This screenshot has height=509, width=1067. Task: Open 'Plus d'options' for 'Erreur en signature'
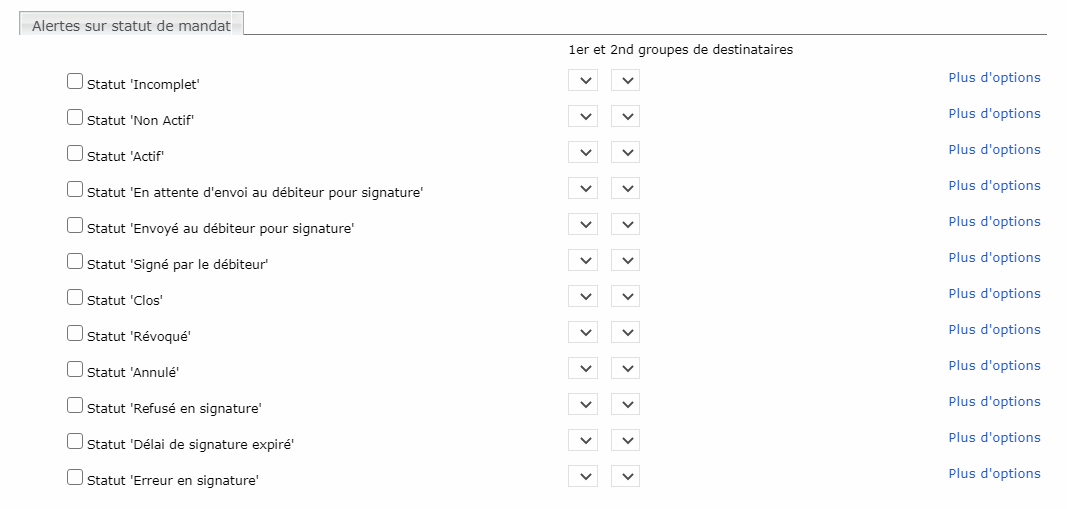994,474
